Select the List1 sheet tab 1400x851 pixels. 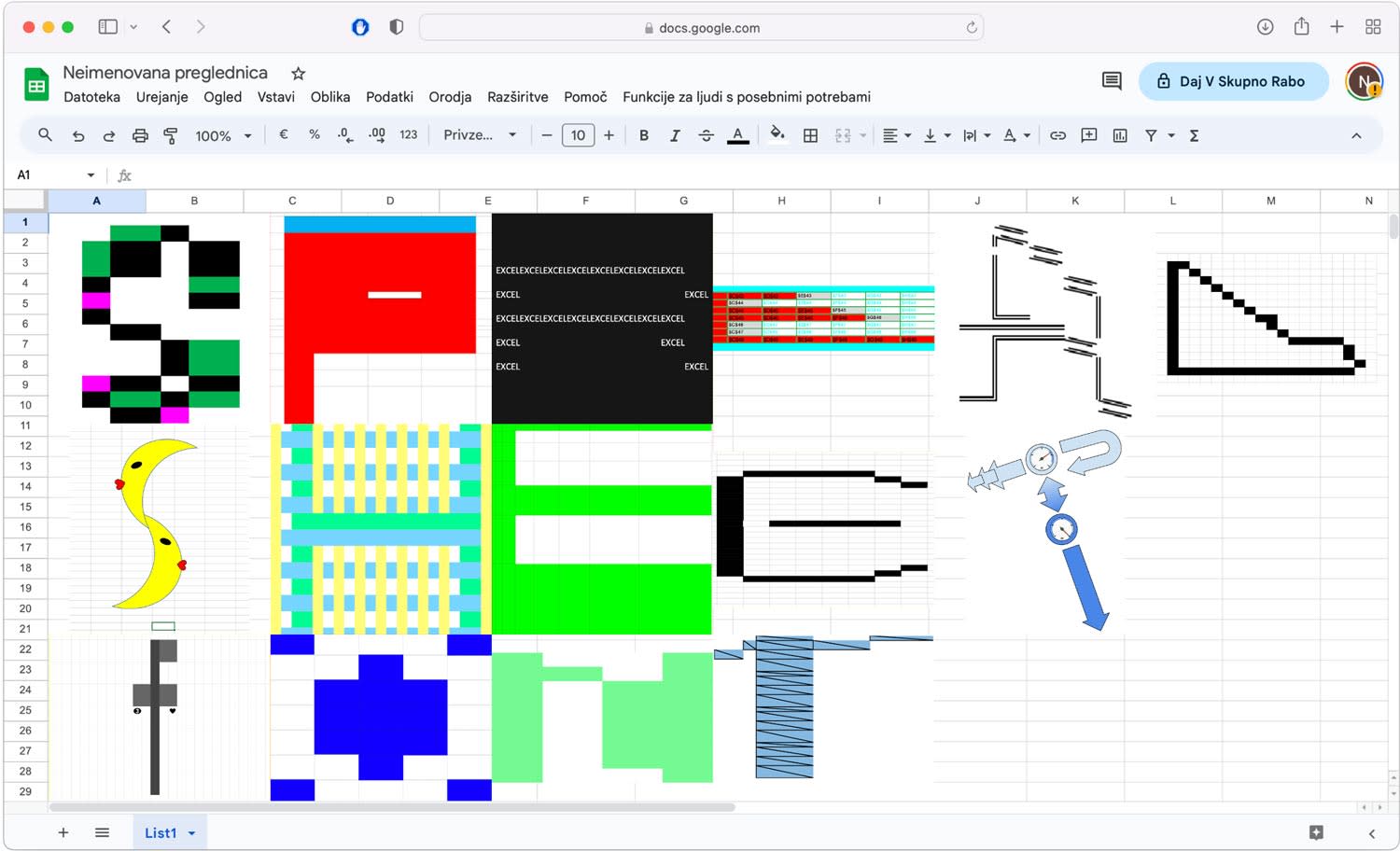click(x=169, y=832)
